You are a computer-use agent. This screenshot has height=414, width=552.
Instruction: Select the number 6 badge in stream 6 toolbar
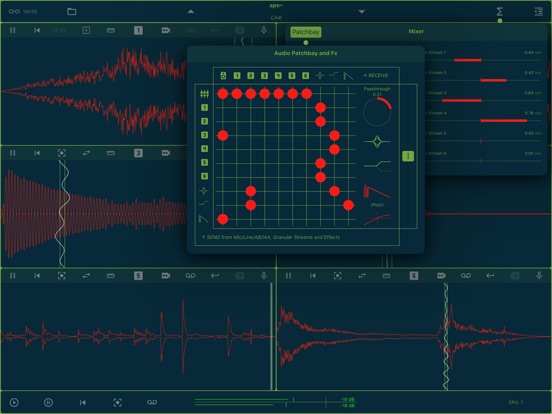(414, 275)
